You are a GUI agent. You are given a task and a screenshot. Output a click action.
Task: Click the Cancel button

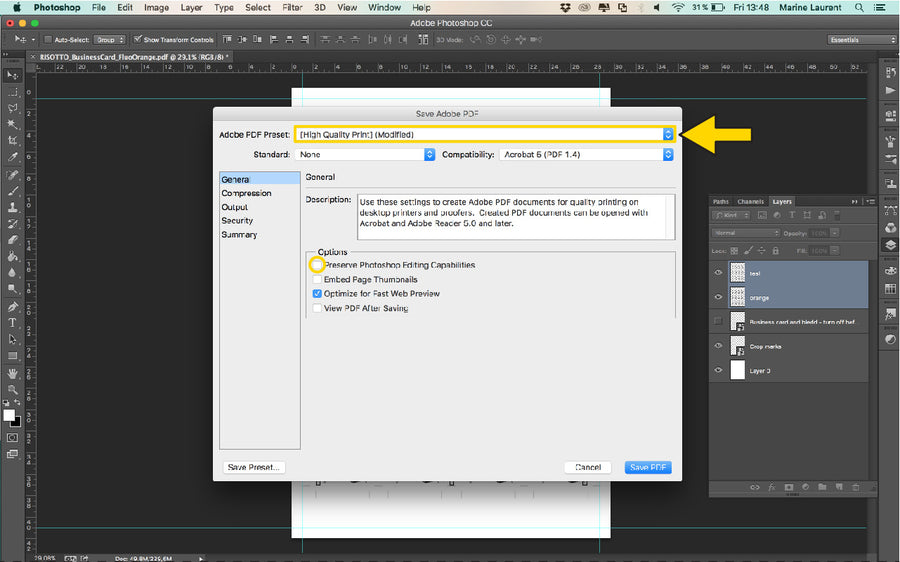point(588,467)
